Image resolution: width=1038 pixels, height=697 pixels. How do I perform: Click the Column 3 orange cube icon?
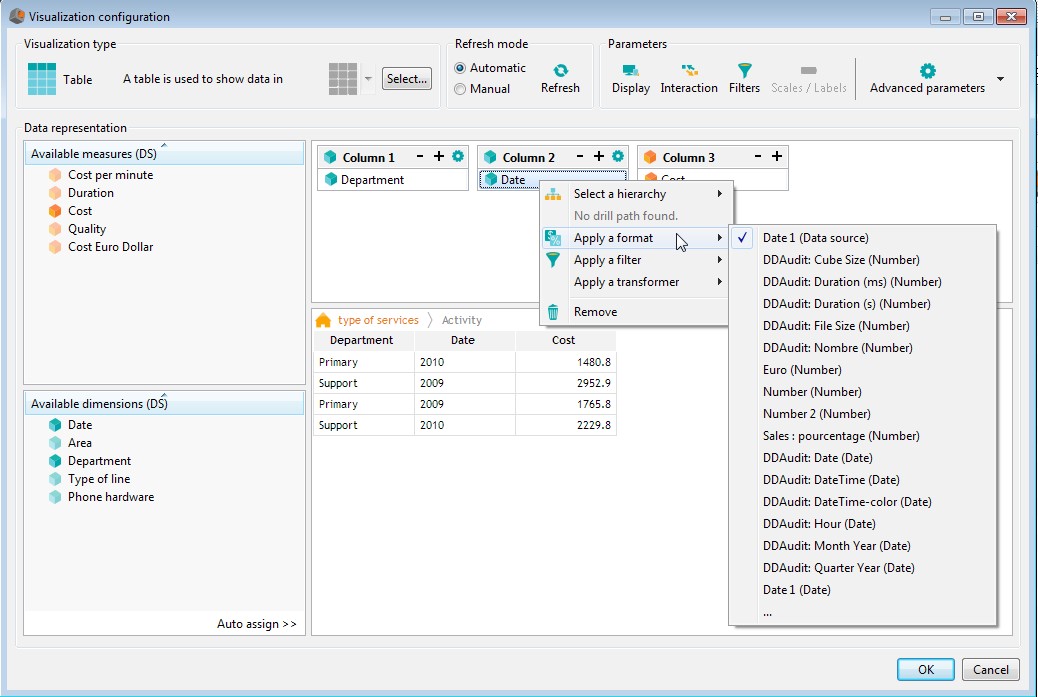(650, 157)
